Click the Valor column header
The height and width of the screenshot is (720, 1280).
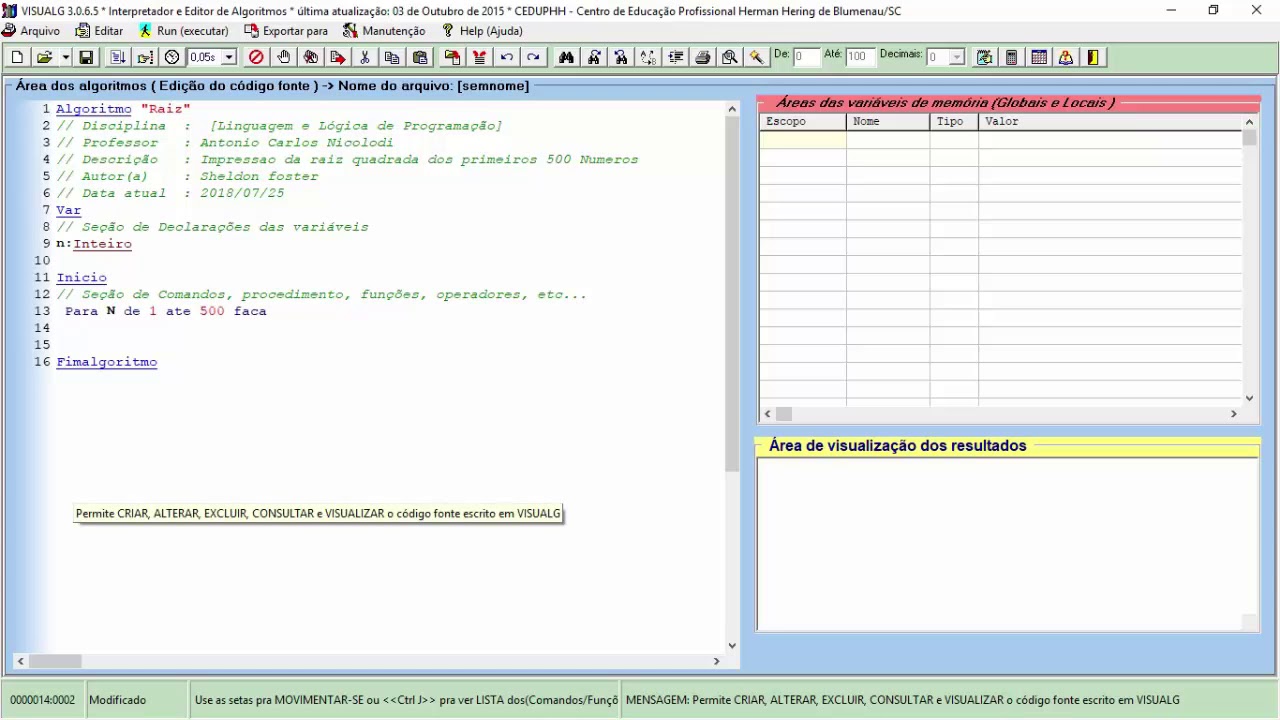click(x=1110, y=121)
